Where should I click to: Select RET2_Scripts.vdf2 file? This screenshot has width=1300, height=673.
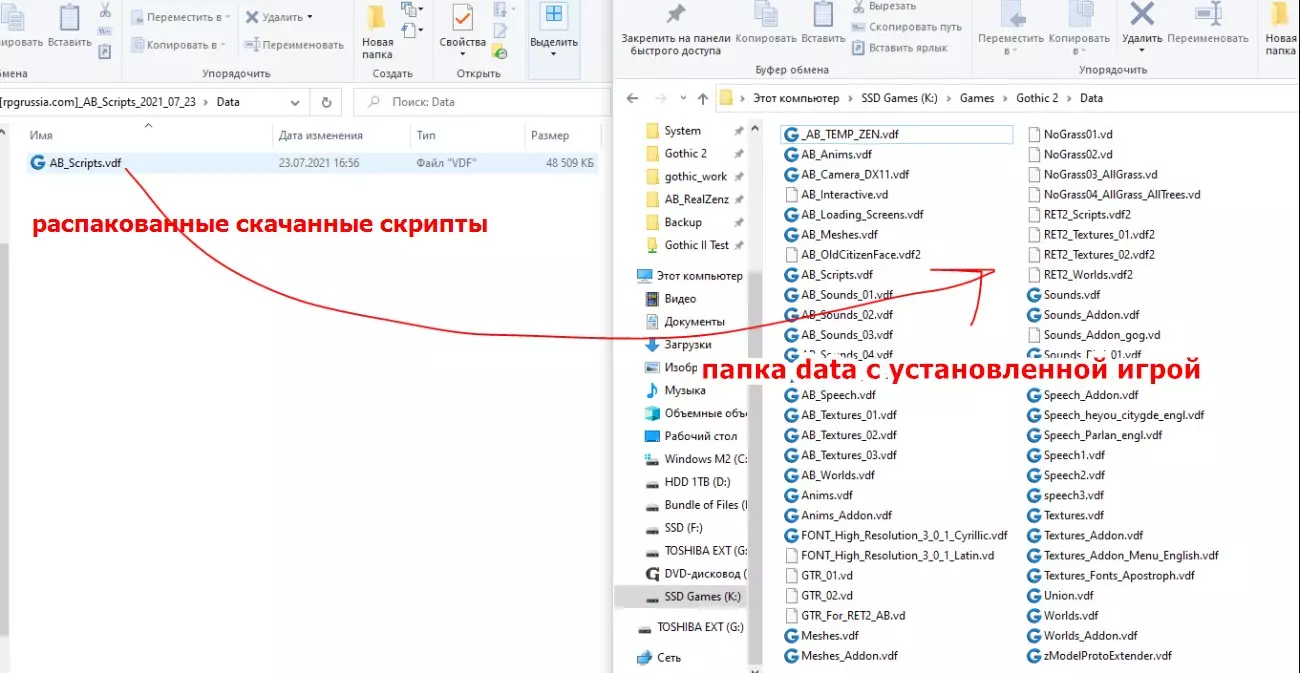click(1078, 214)
